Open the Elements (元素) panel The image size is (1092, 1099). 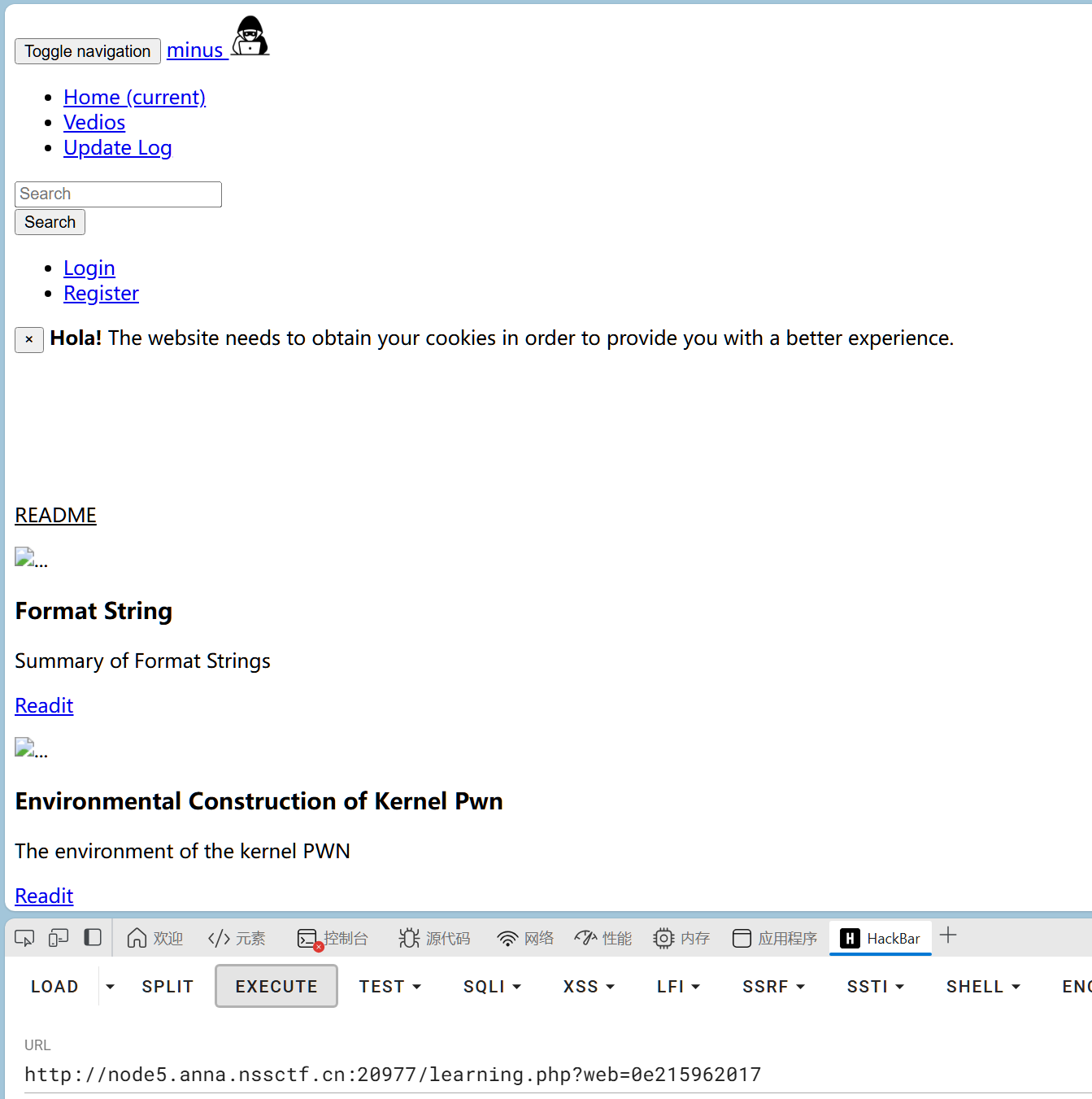click(237, 938)
